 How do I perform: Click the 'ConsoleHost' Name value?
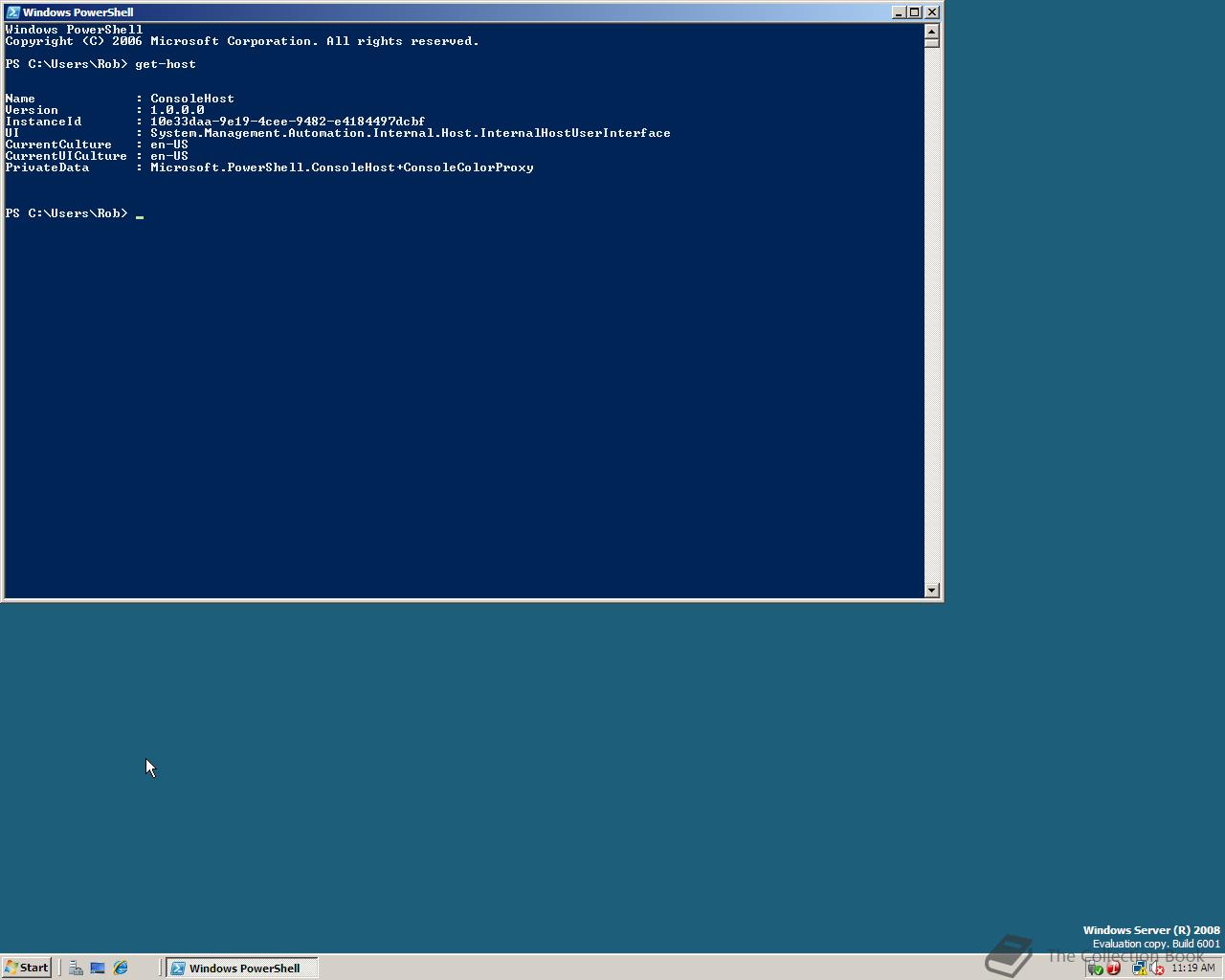point(192,99)
